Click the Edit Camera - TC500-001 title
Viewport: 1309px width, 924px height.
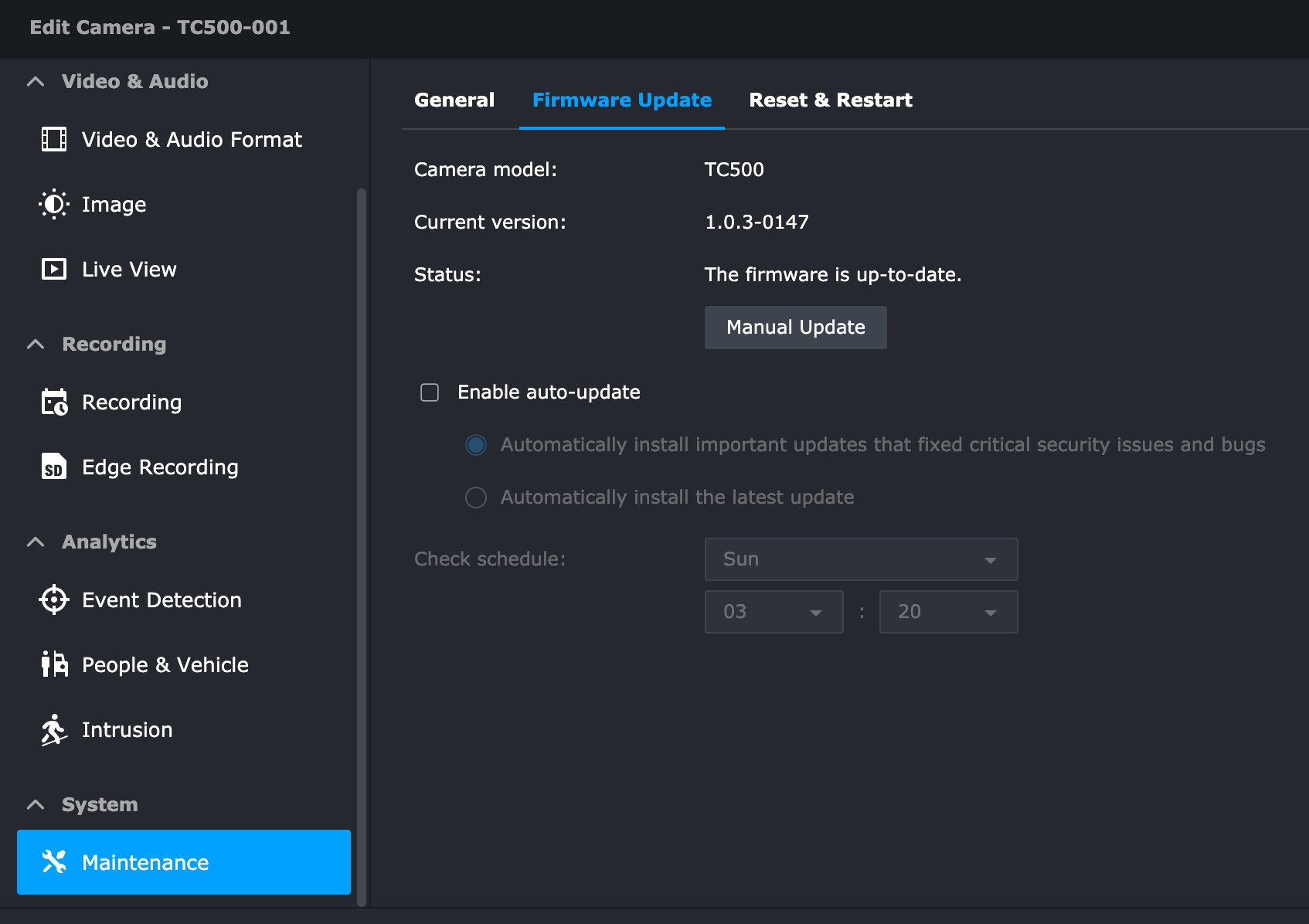point(160,27)
